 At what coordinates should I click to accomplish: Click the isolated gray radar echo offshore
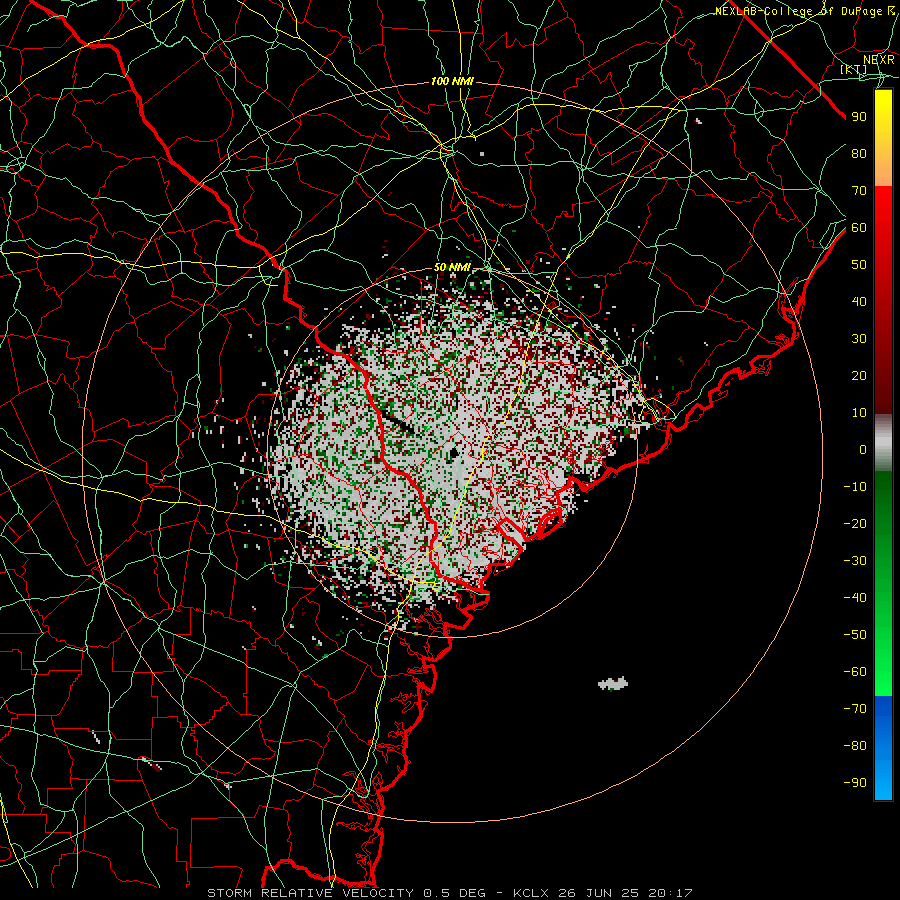[613, 683]
